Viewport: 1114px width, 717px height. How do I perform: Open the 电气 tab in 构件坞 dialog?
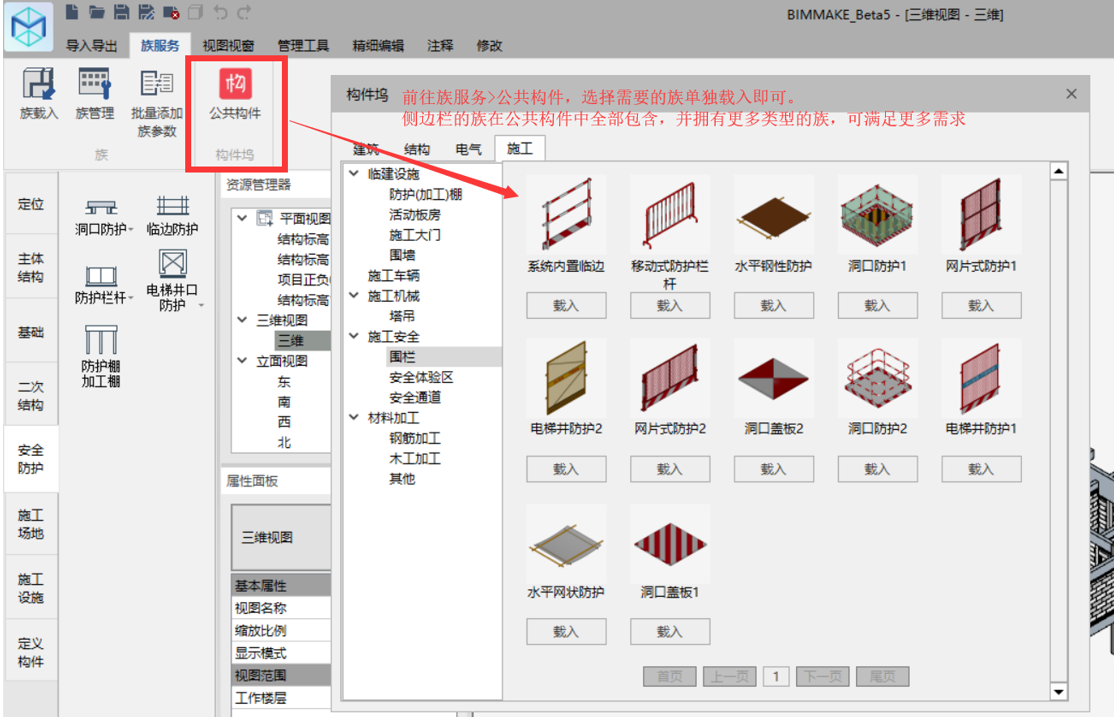[468, 149]
